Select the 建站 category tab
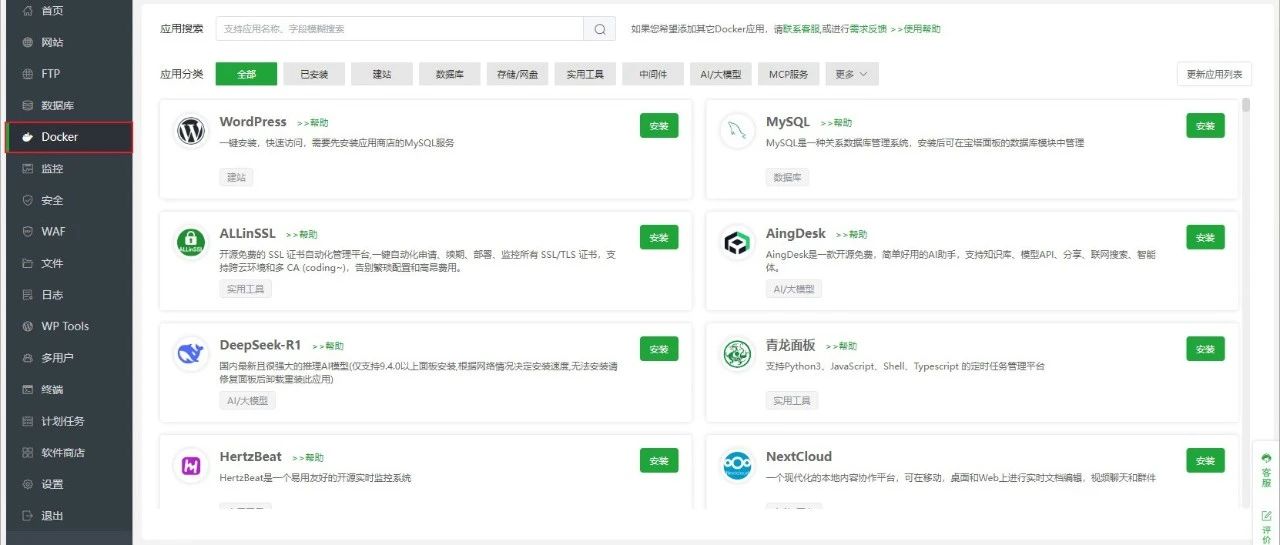The image size is (1280, 545). (x=381, y=73)
